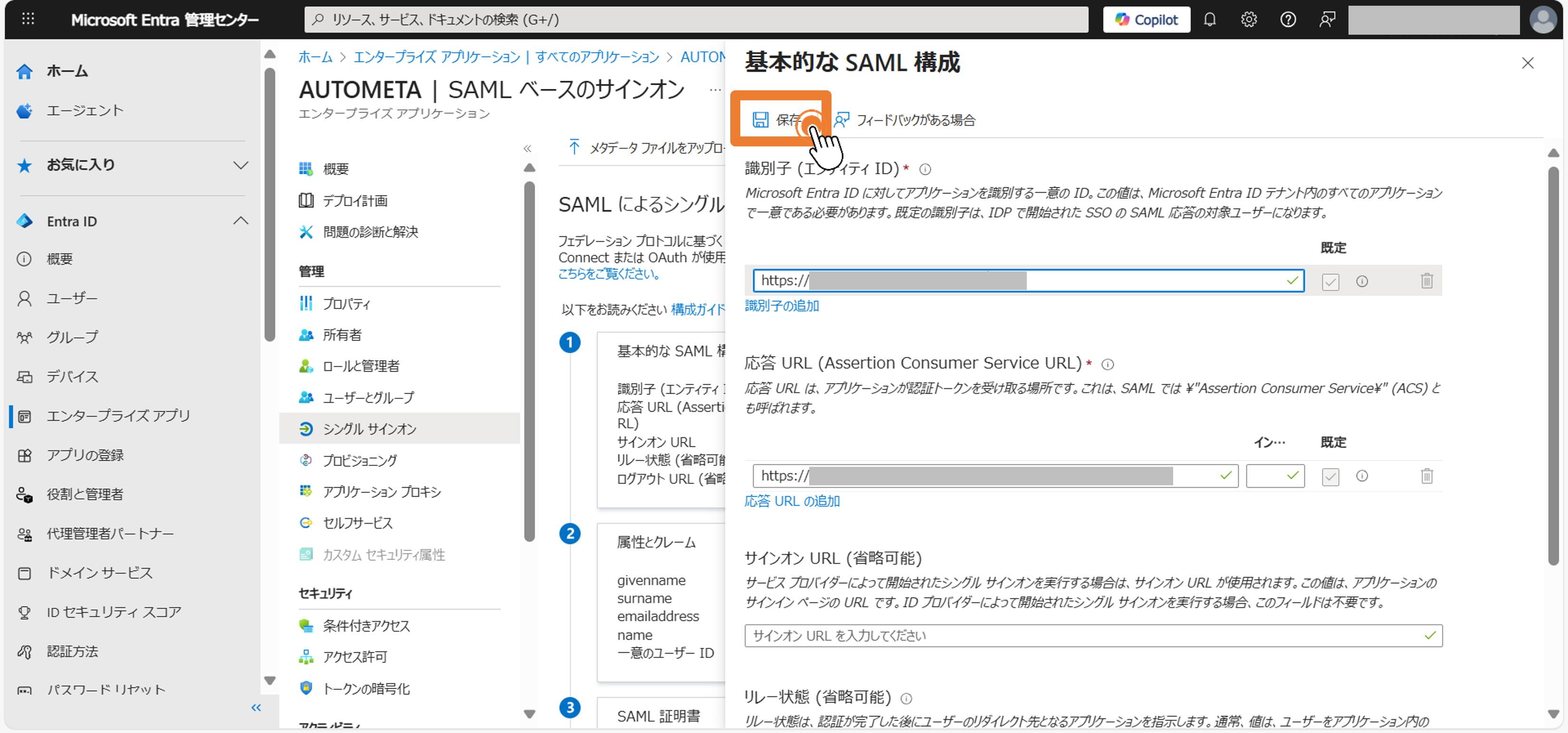Collapse the Entra ID section
This screenshot has height=733, width=1568.
(x=240, y=221)
